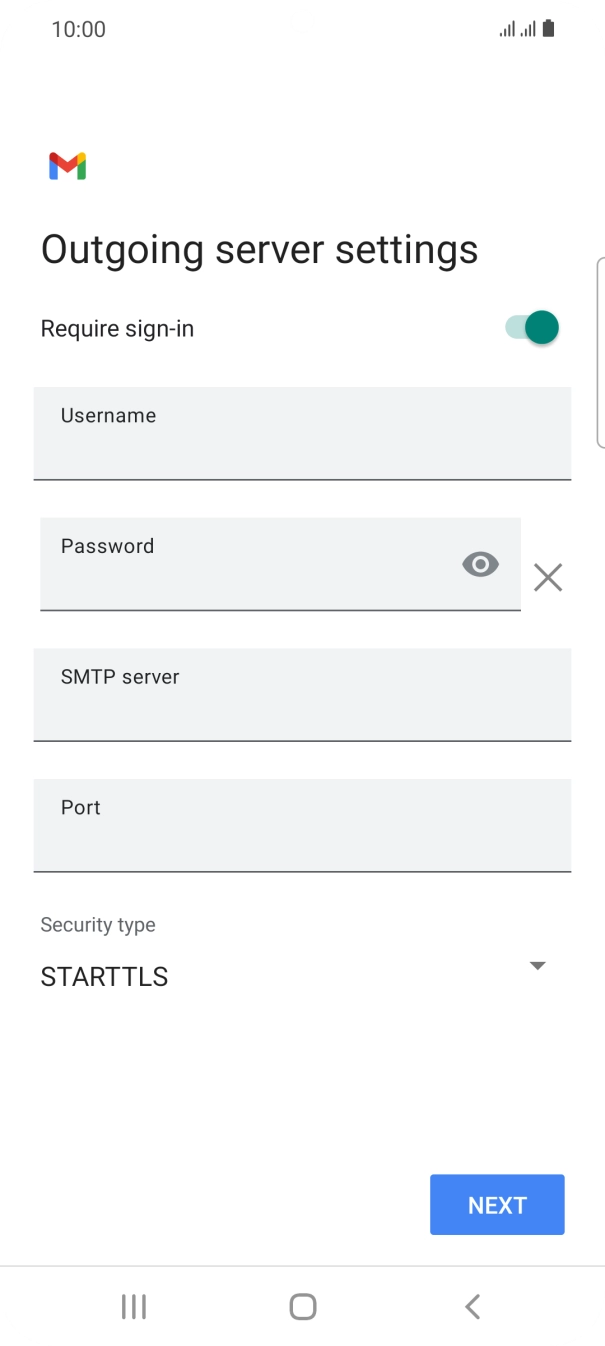Tap NEXT to continue setup
Screen dimensions: 605x1346
[x=497, y=1204]
